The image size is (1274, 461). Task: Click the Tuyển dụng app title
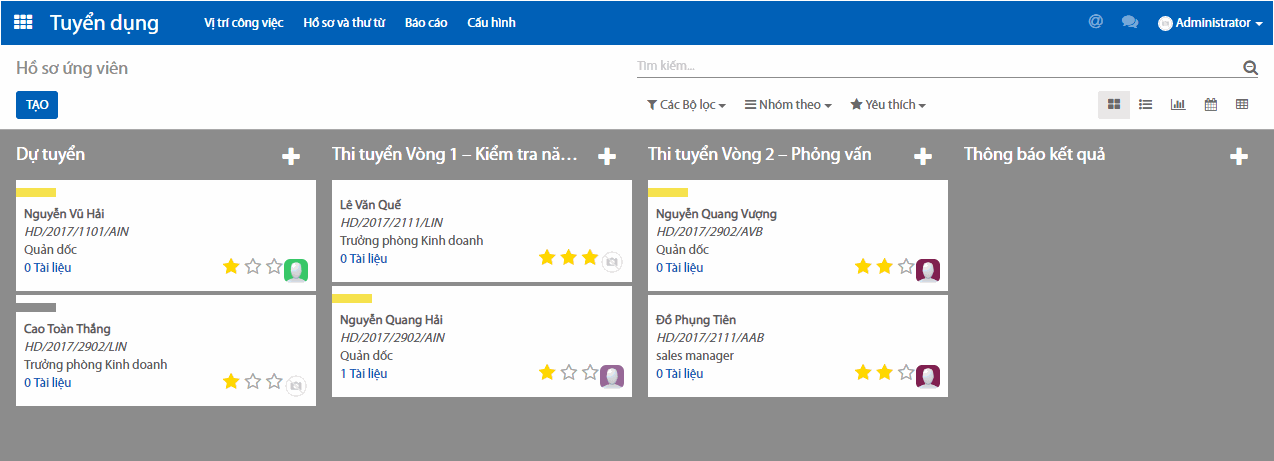(x=104, y=23)
